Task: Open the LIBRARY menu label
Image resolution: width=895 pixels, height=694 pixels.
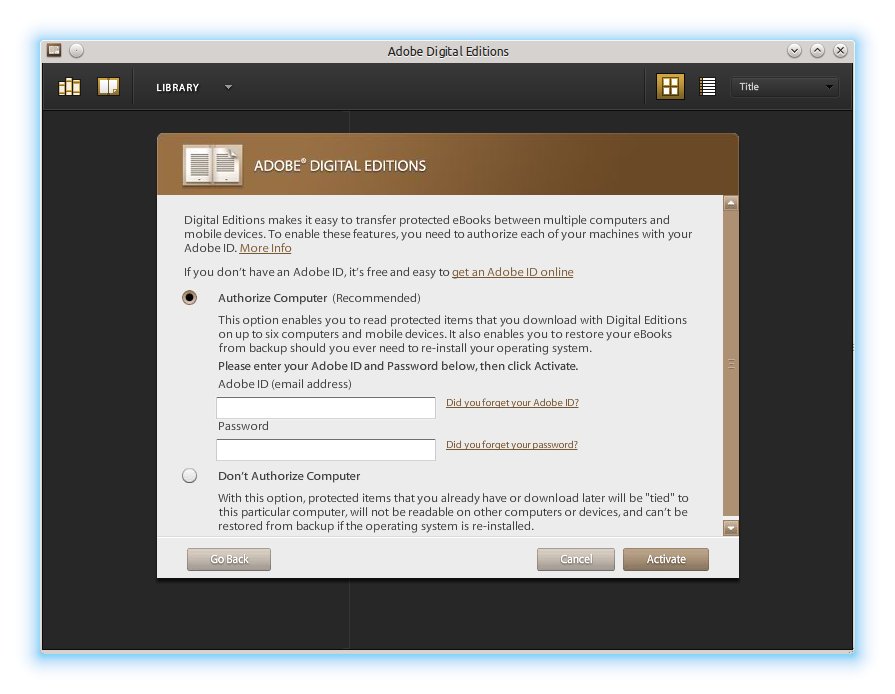Action: [177, 87]
